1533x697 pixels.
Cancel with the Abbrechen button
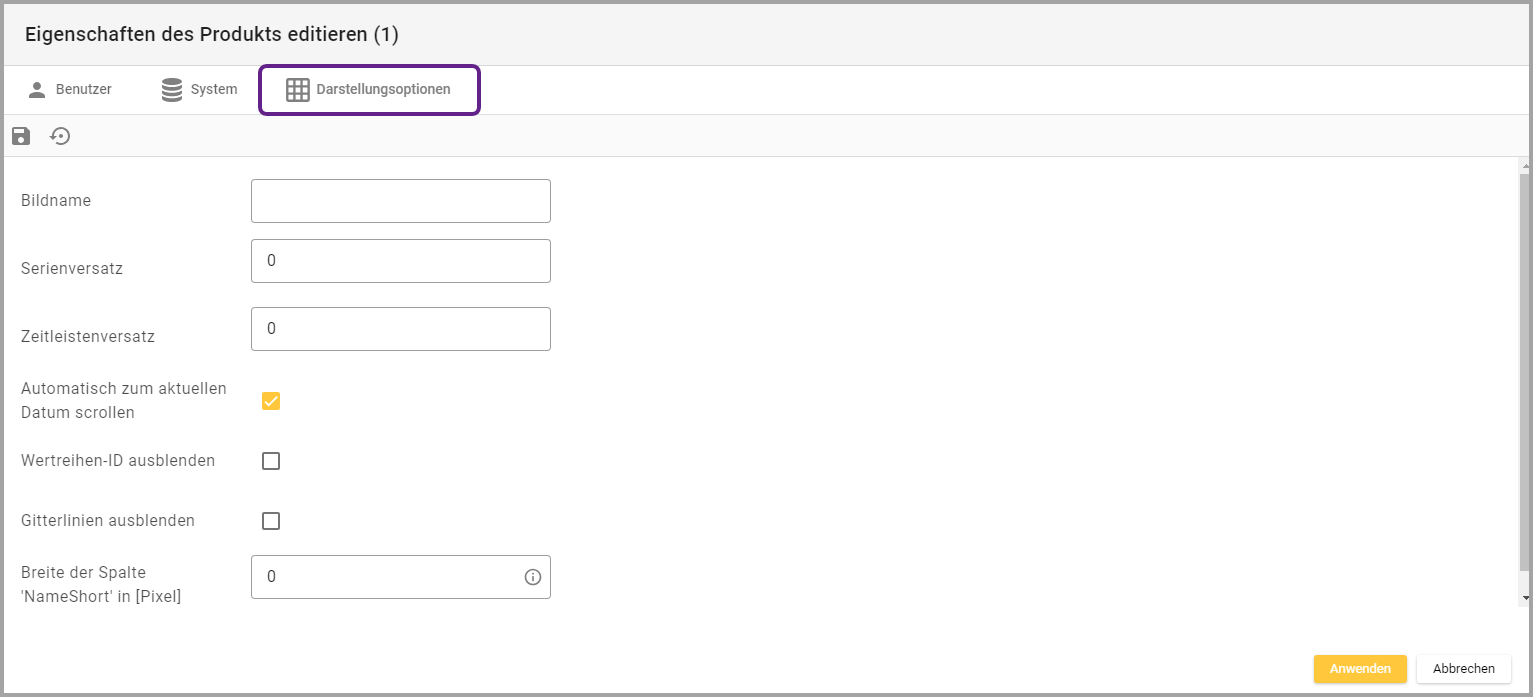tap(1463, 669)
